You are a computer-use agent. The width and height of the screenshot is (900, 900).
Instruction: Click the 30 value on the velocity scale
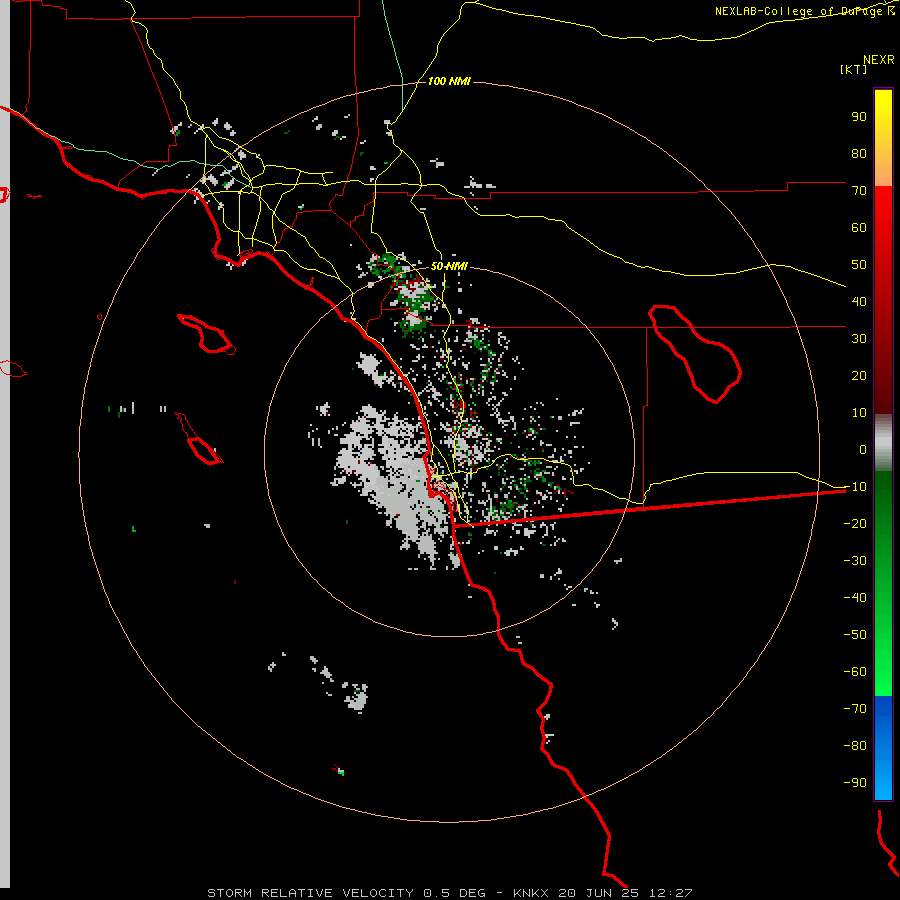(859, 339)
